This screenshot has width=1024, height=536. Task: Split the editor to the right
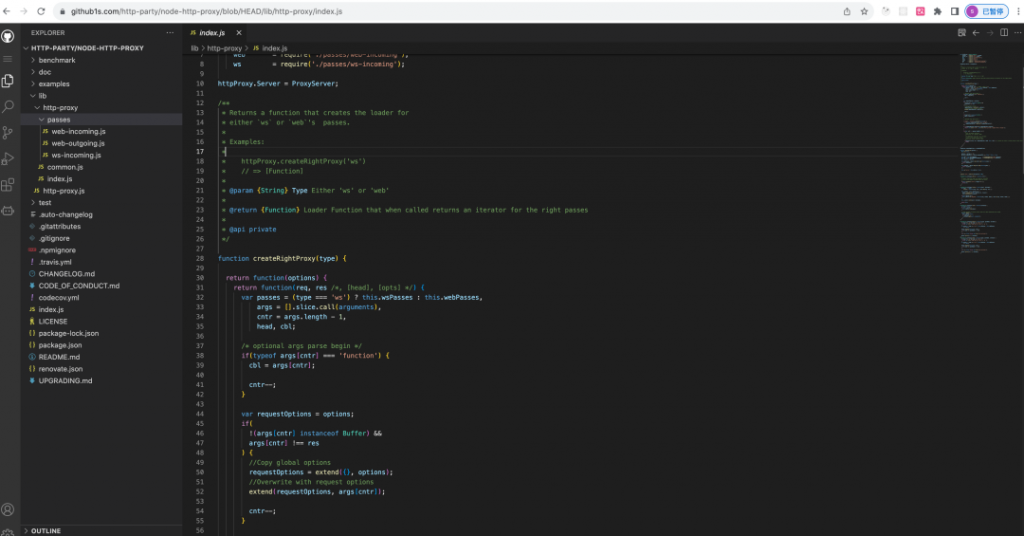tap(1004, 33)
